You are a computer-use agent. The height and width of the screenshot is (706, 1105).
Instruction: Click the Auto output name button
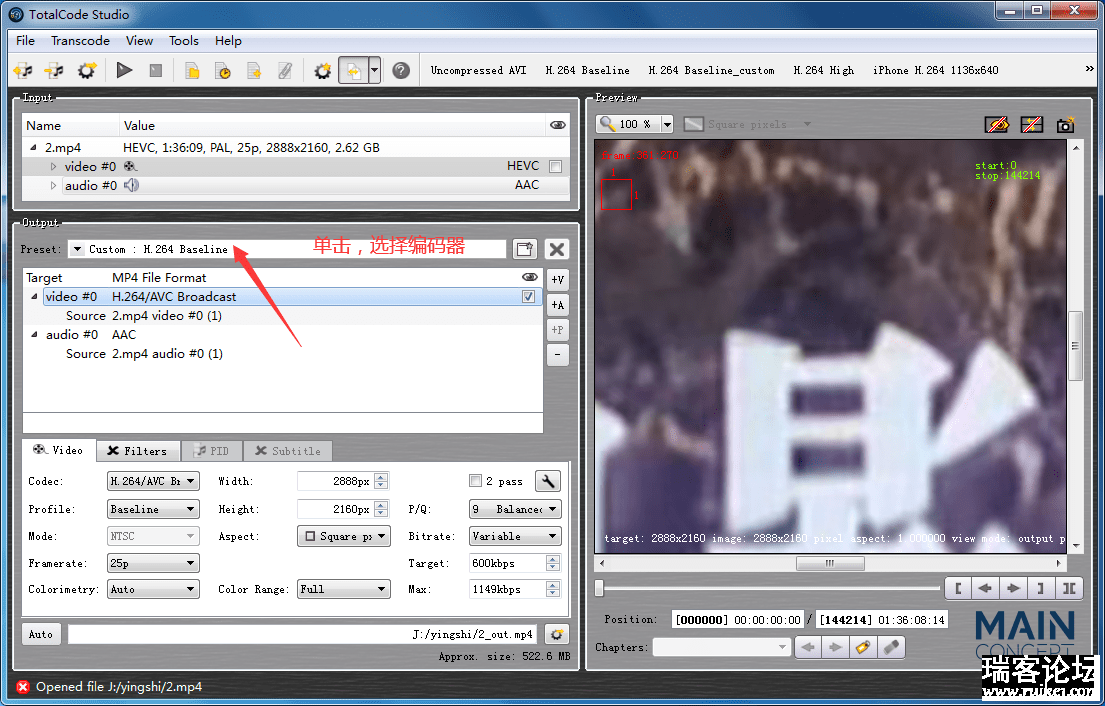pos(41,634)
